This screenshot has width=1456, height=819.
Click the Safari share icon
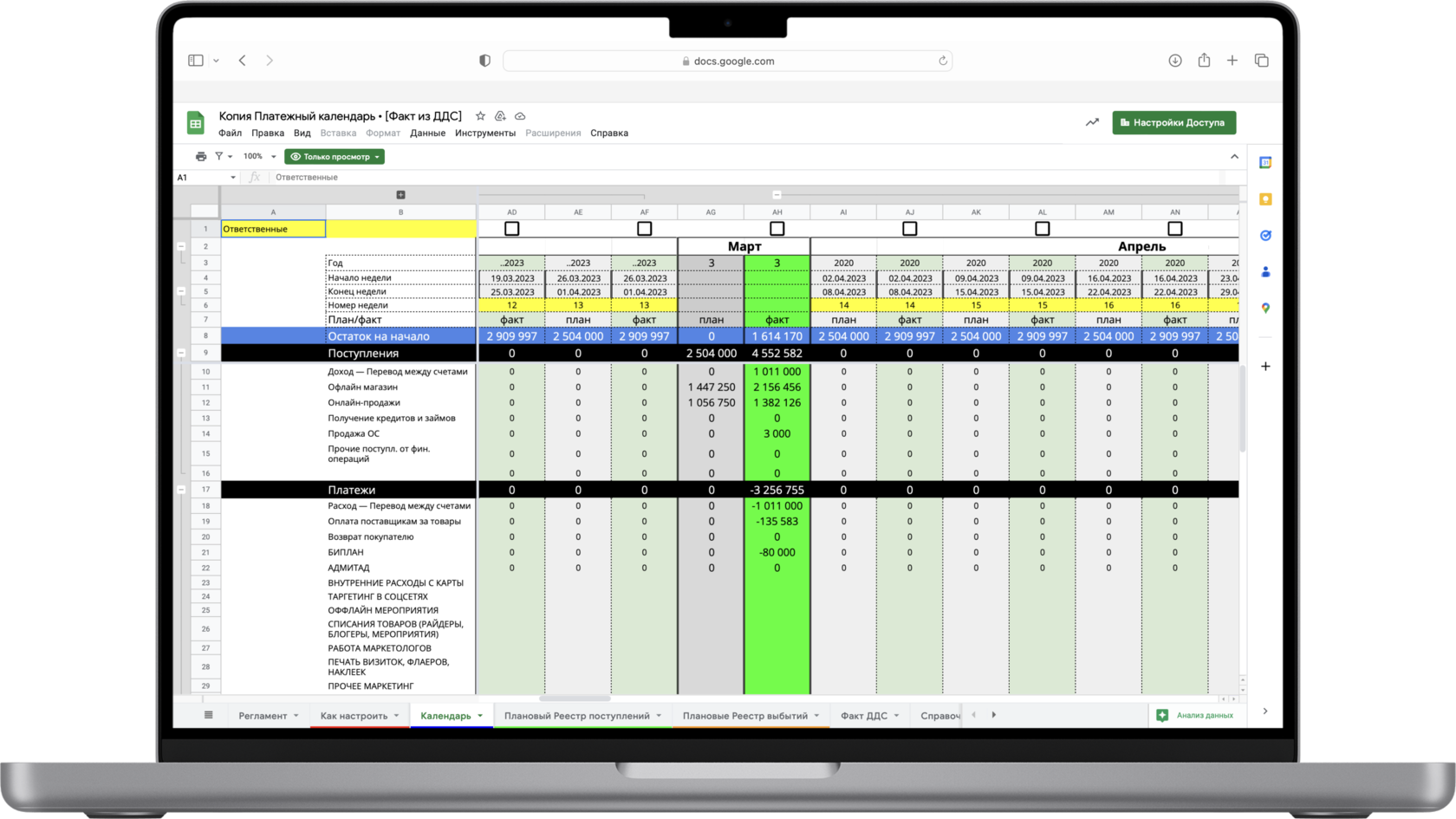pyautogui.click(x=1204, y=61)
